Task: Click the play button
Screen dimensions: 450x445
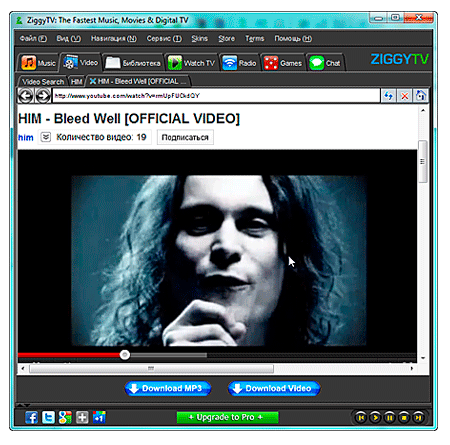Action: coord(375,417)
